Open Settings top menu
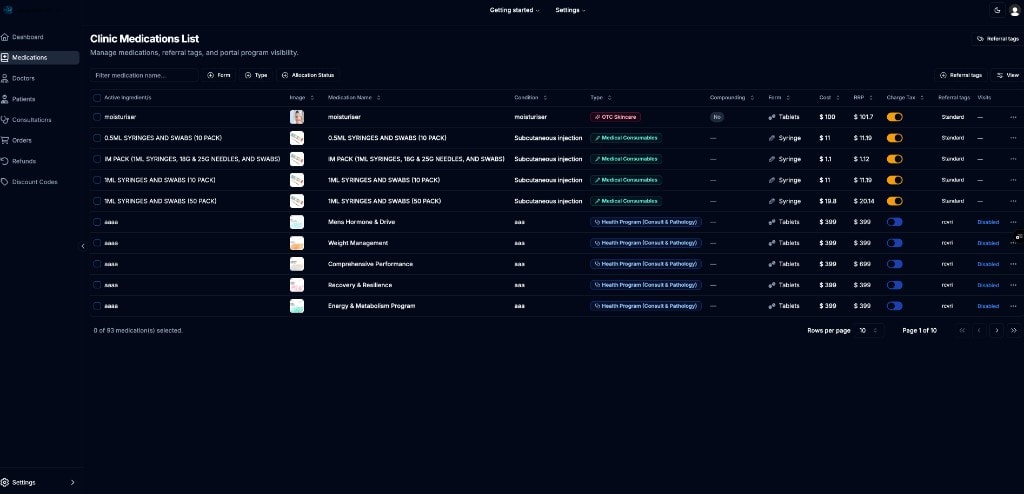This screenshot has height=494, width=1024. coord(570,10)
